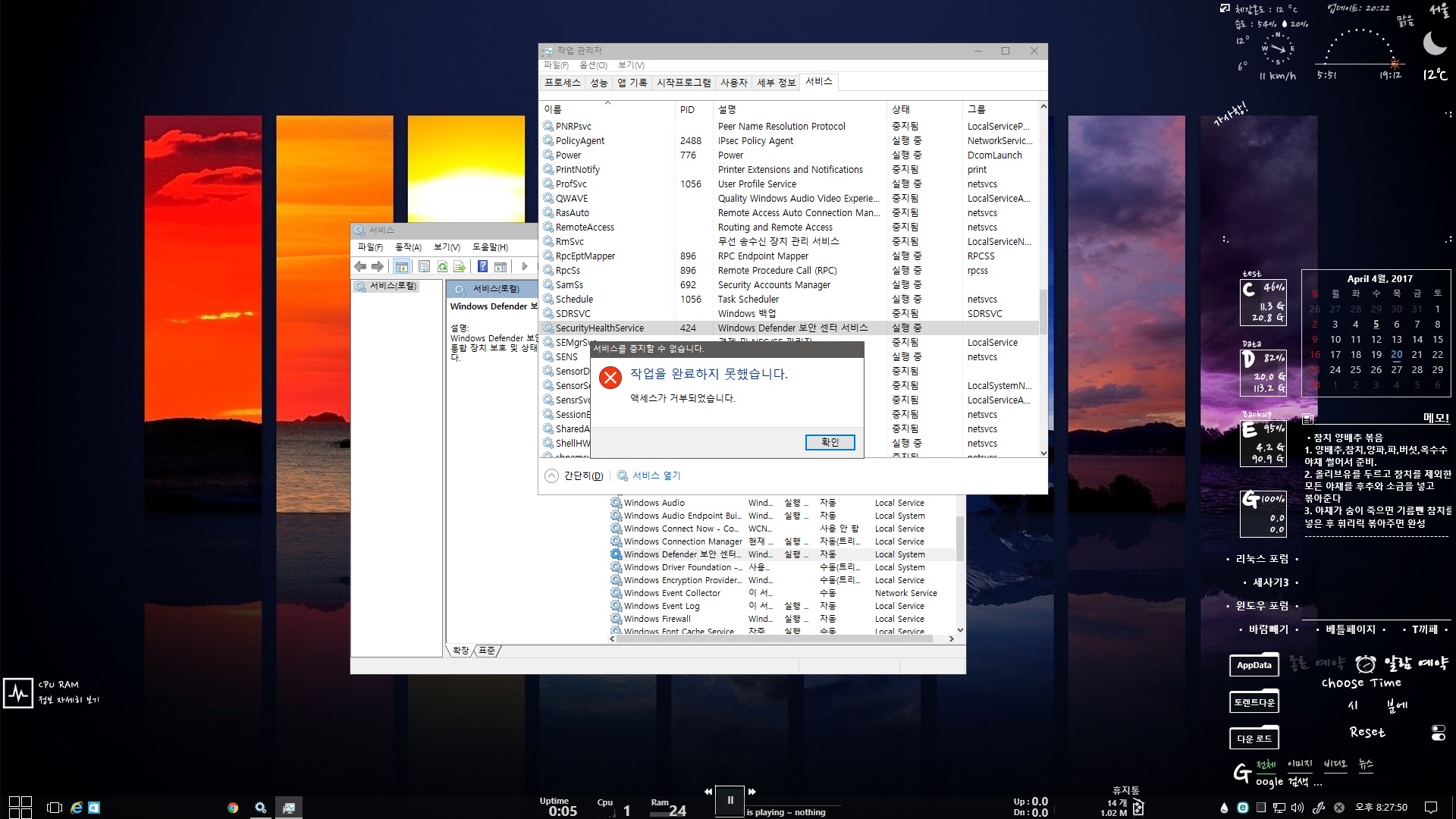The width and height of the screenshot is (1456, 819).
Task: Switch to the 시작프로그램 tab
Action: click(684, 83)
